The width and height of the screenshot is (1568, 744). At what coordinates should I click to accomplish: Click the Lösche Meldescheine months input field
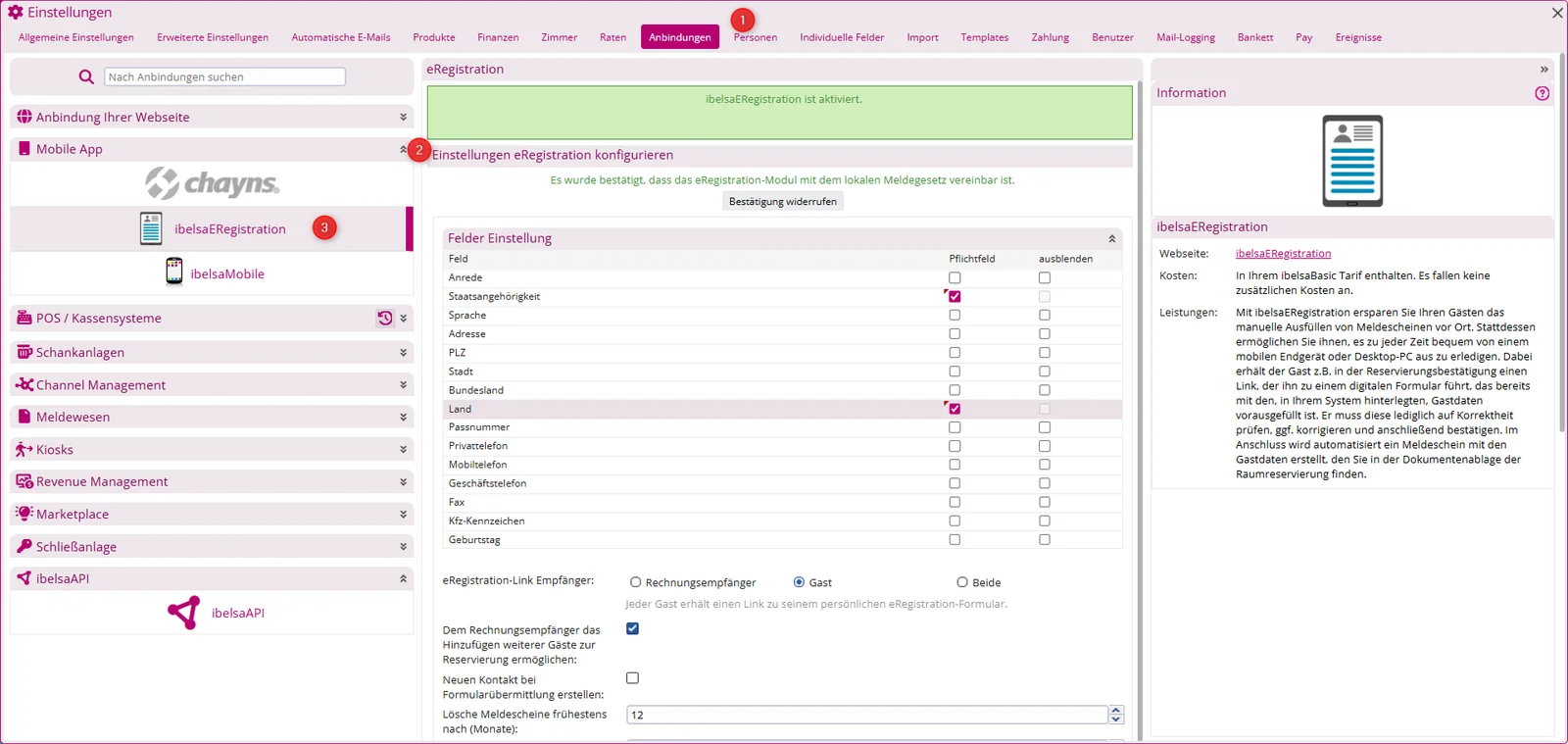click(x=867, y=715)
